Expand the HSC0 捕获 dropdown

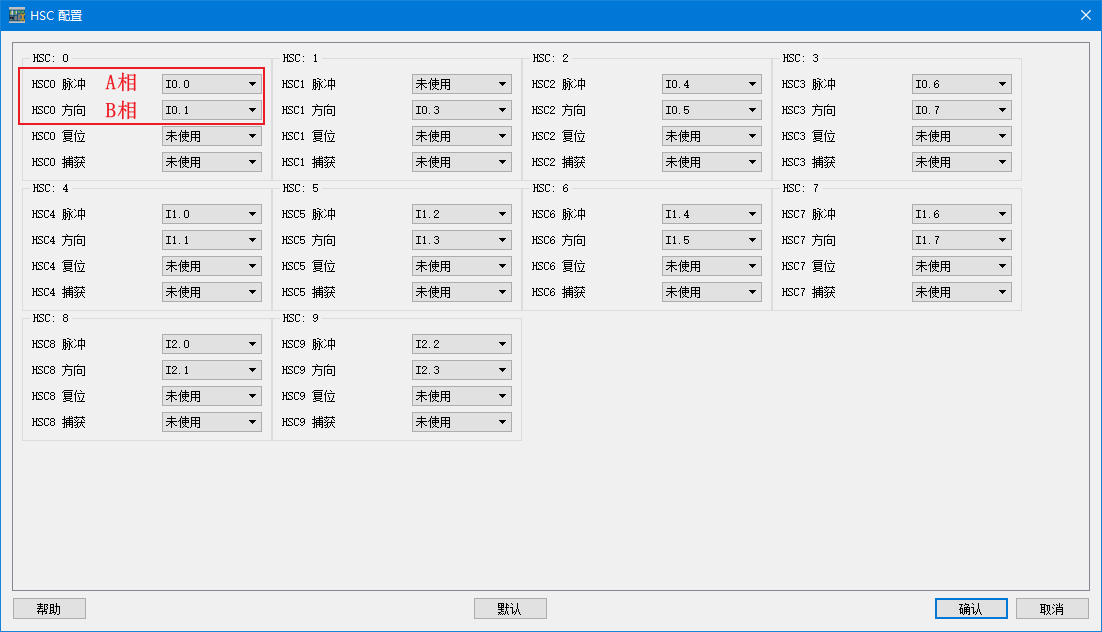[212, 162]
